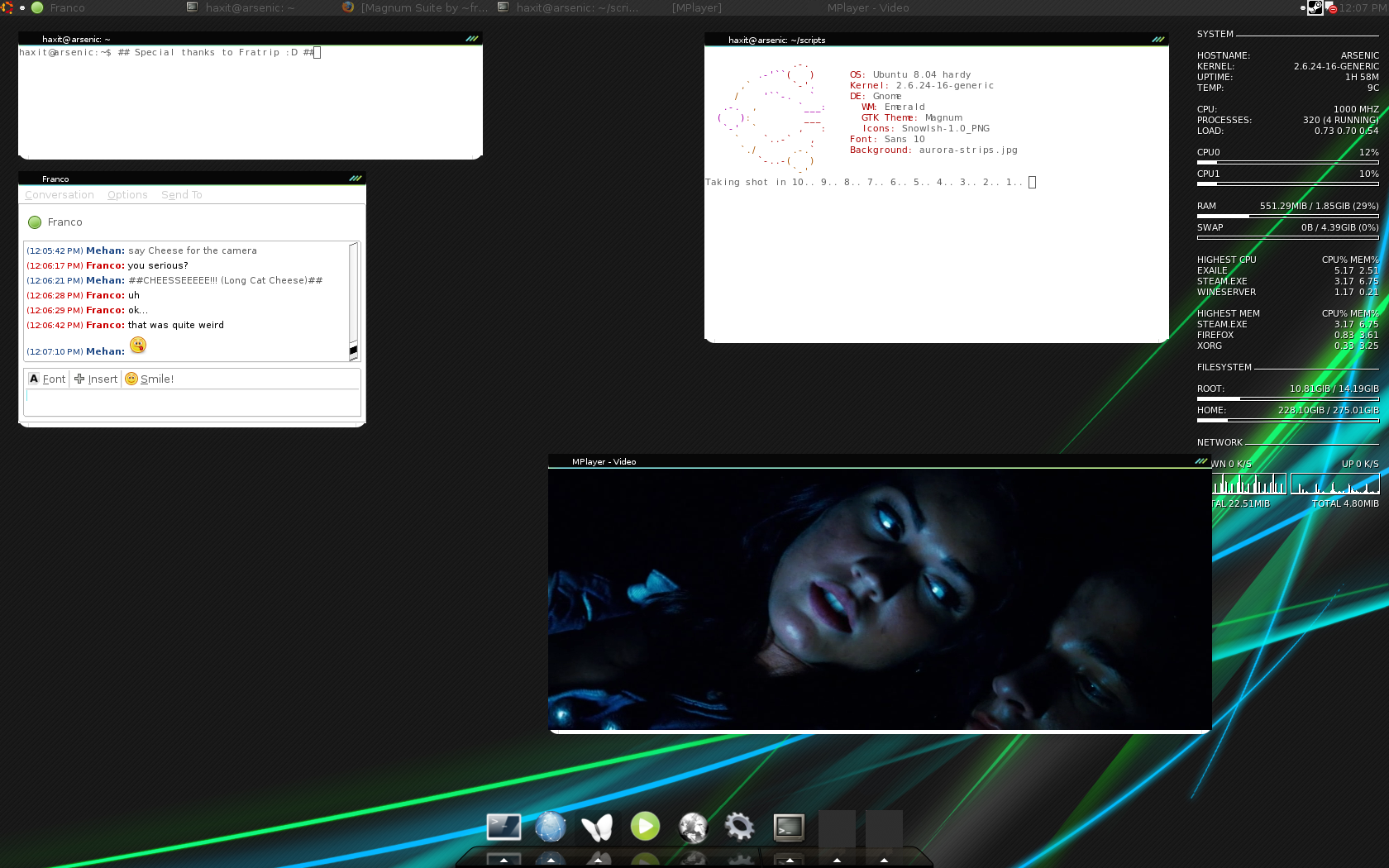Click 'GTK Theme: Magnum' line
Viewport: 1389px width, 868px height.
[912, 117]
